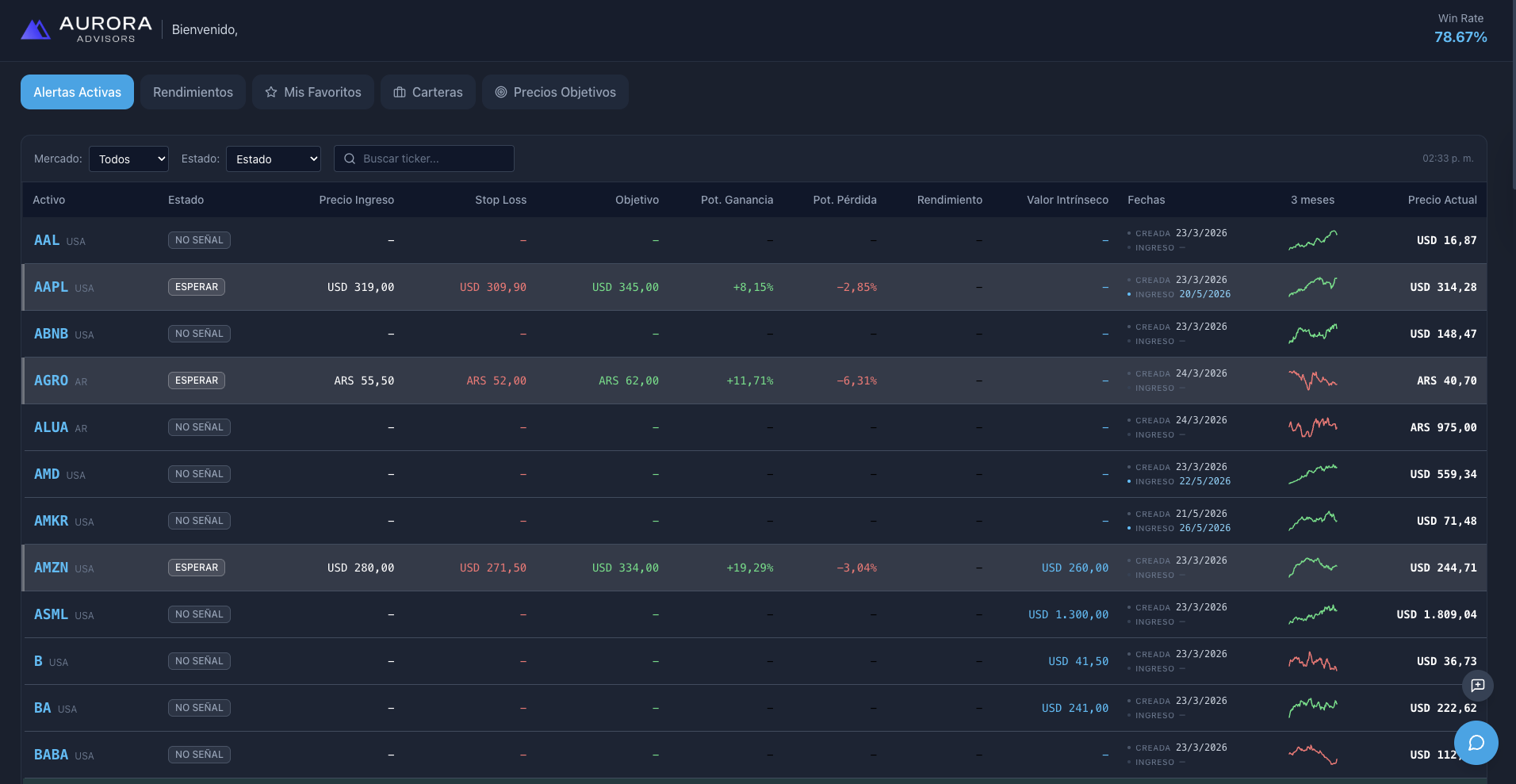Open the AAPL three-month sparkline chart
Viewport: 1516px width, 784px height.
pos(1312,287)
